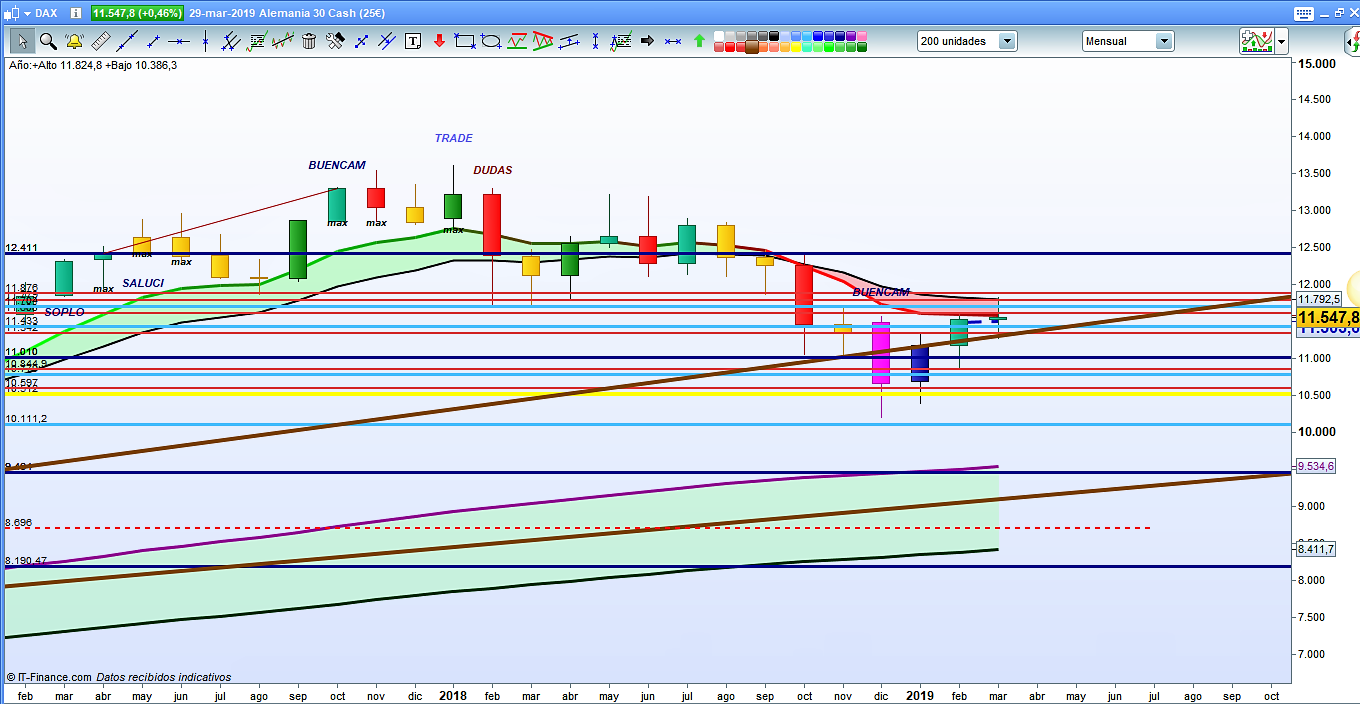The height and width of the screenshot is (704, 1360).
Task: Pick the rectangle drawing tool
Action: (x=464, y=41)
